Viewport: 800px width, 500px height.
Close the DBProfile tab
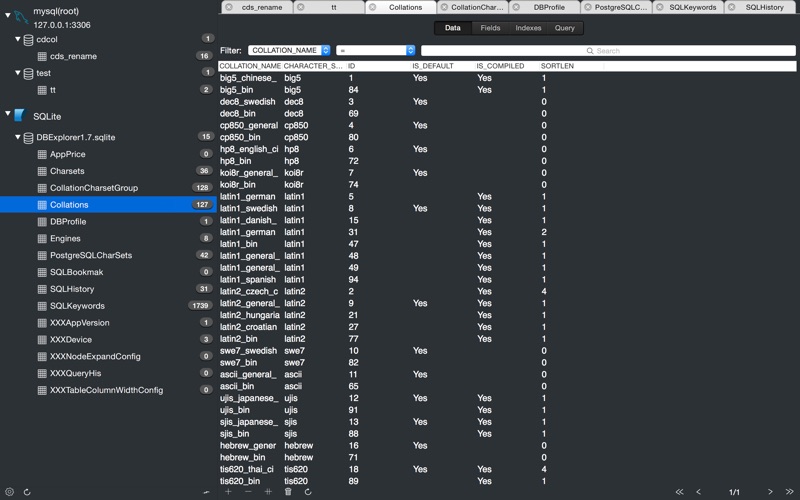point(516,7)
